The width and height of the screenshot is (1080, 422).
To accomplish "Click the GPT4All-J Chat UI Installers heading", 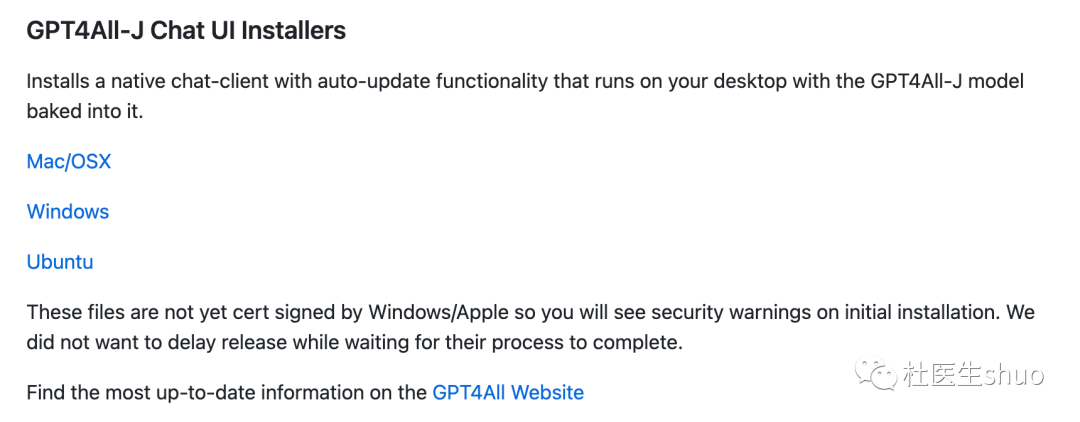I will [186, 32].
